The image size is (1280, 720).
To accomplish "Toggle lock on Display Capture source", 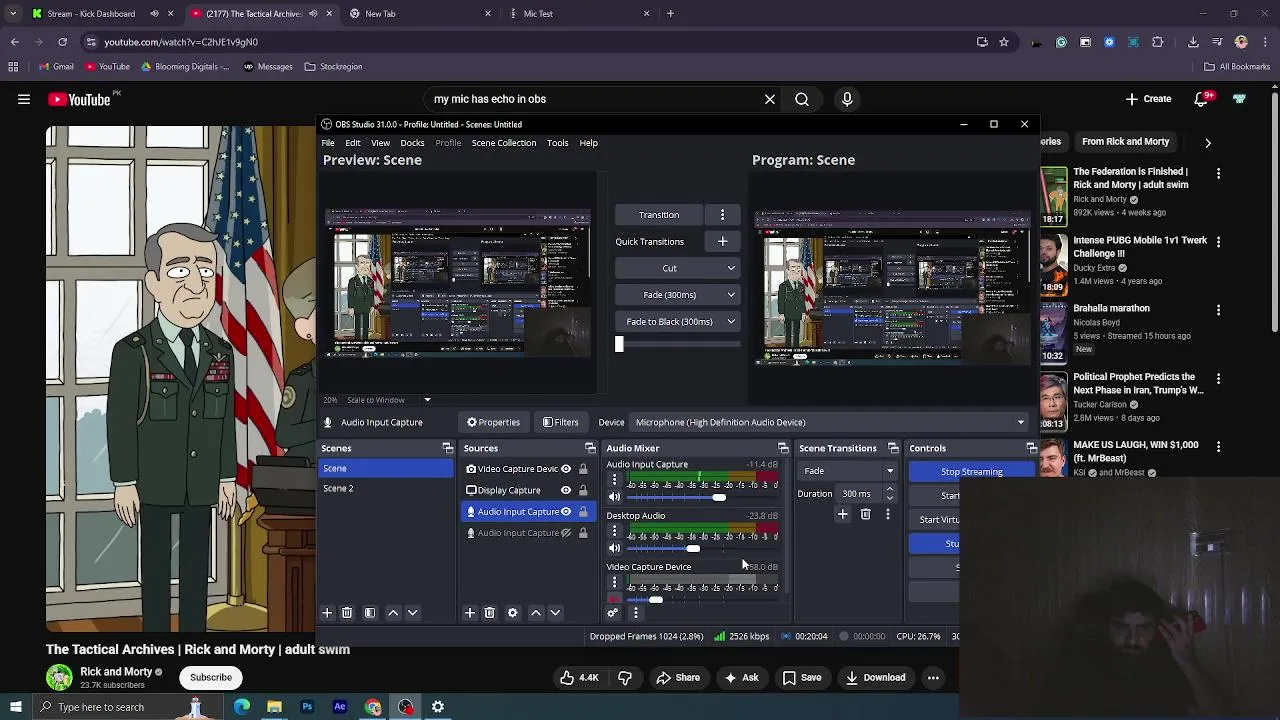I will 583,490.
